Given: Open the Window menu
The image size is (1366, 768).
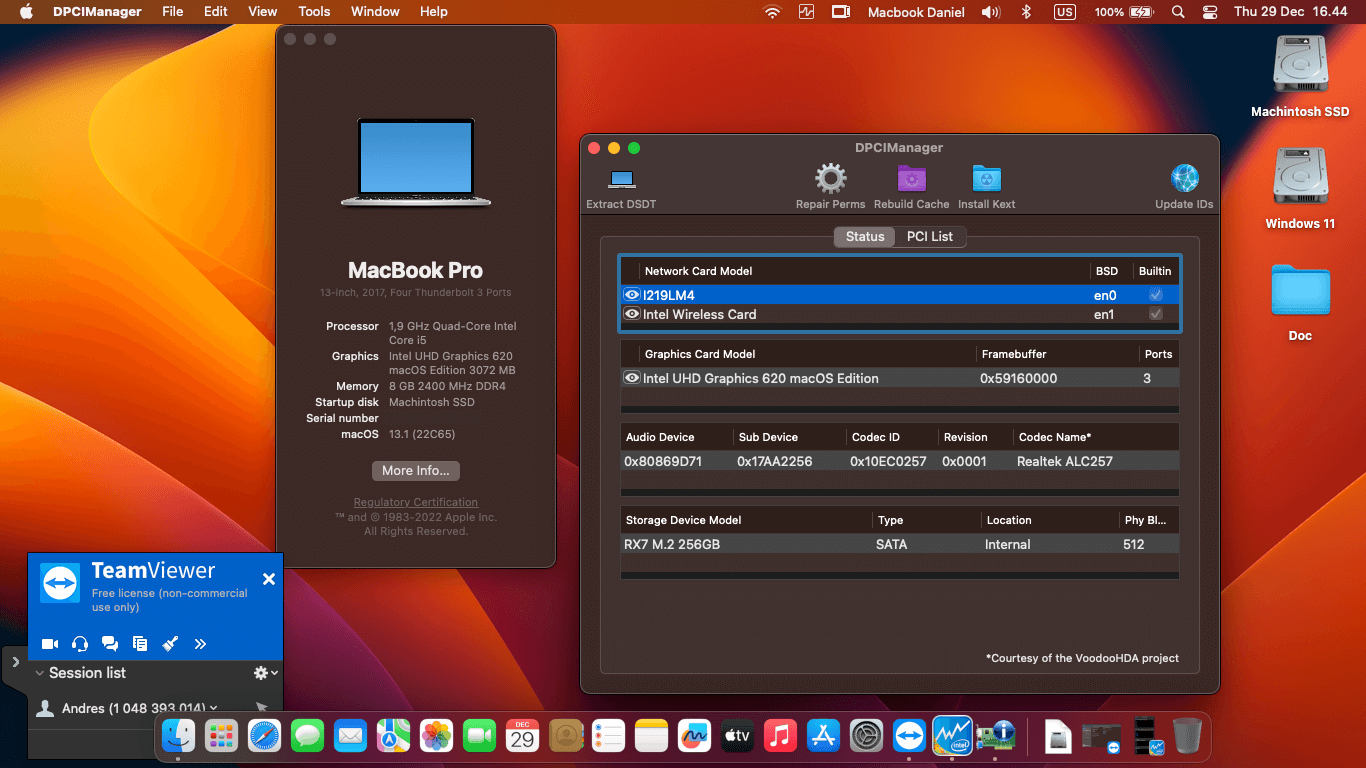Looking at the screenshot, I should coord(375,12).
